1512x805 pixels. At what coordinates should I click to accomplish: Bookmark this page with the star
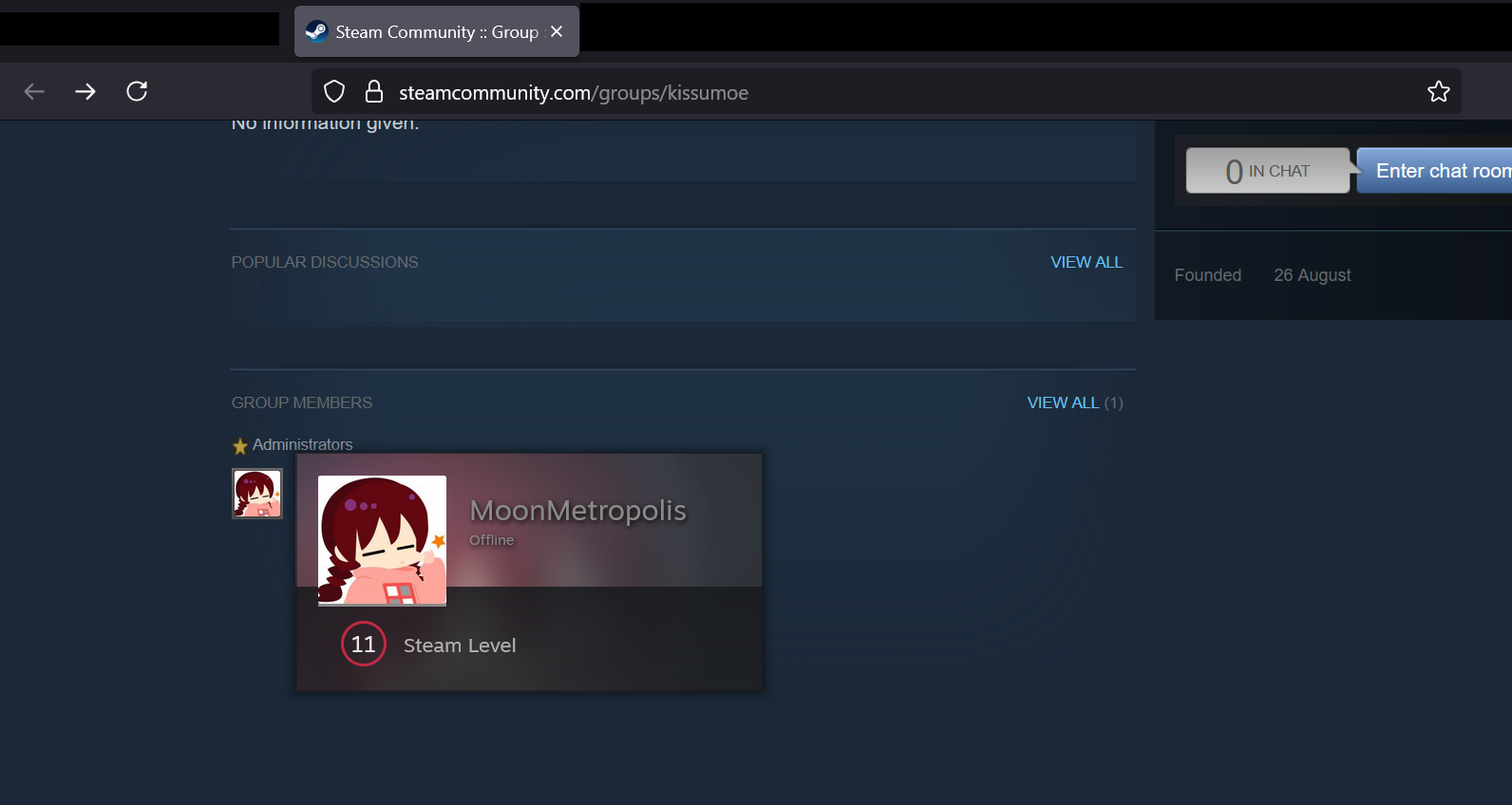[1438, 92]
